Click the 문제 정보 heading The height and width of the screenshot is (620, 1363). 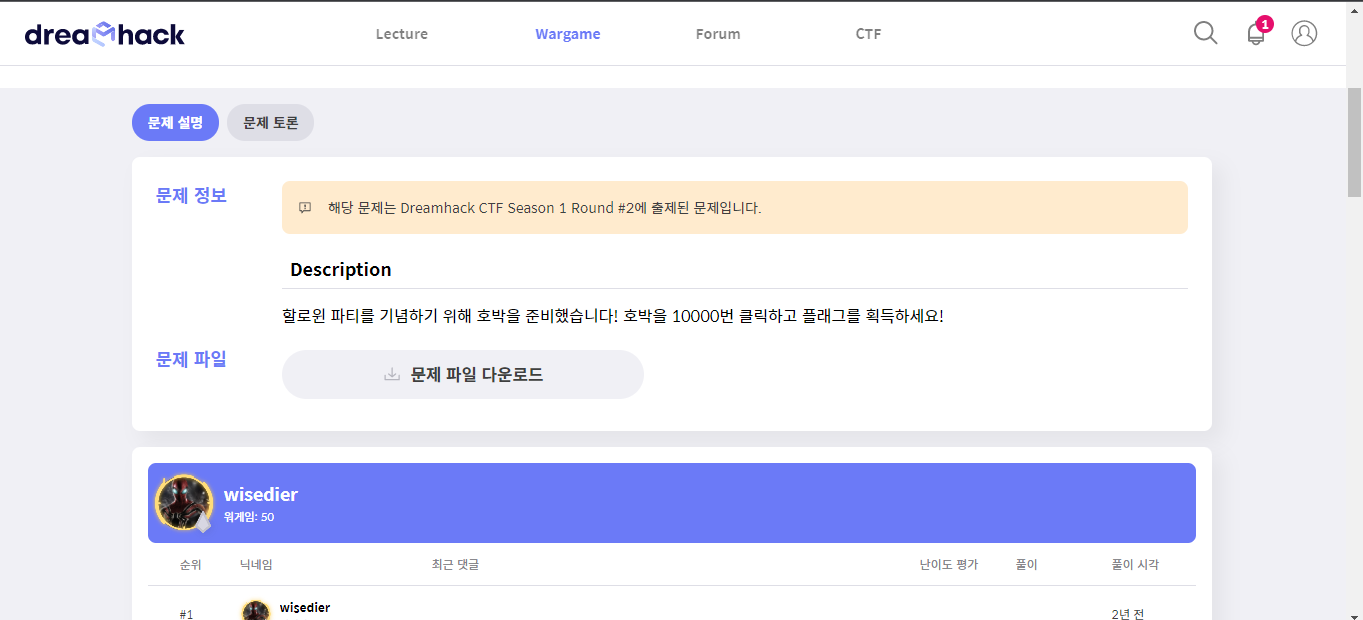point(191,195)
